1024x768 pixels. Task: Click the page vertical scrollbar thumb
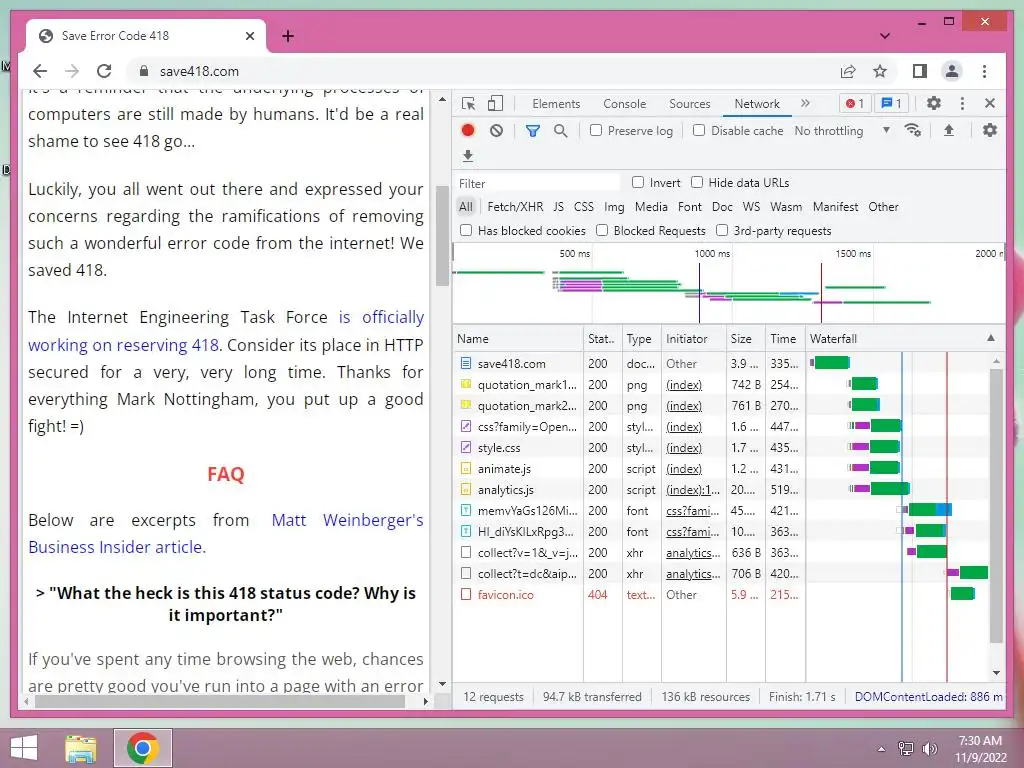tap(442, 236)
